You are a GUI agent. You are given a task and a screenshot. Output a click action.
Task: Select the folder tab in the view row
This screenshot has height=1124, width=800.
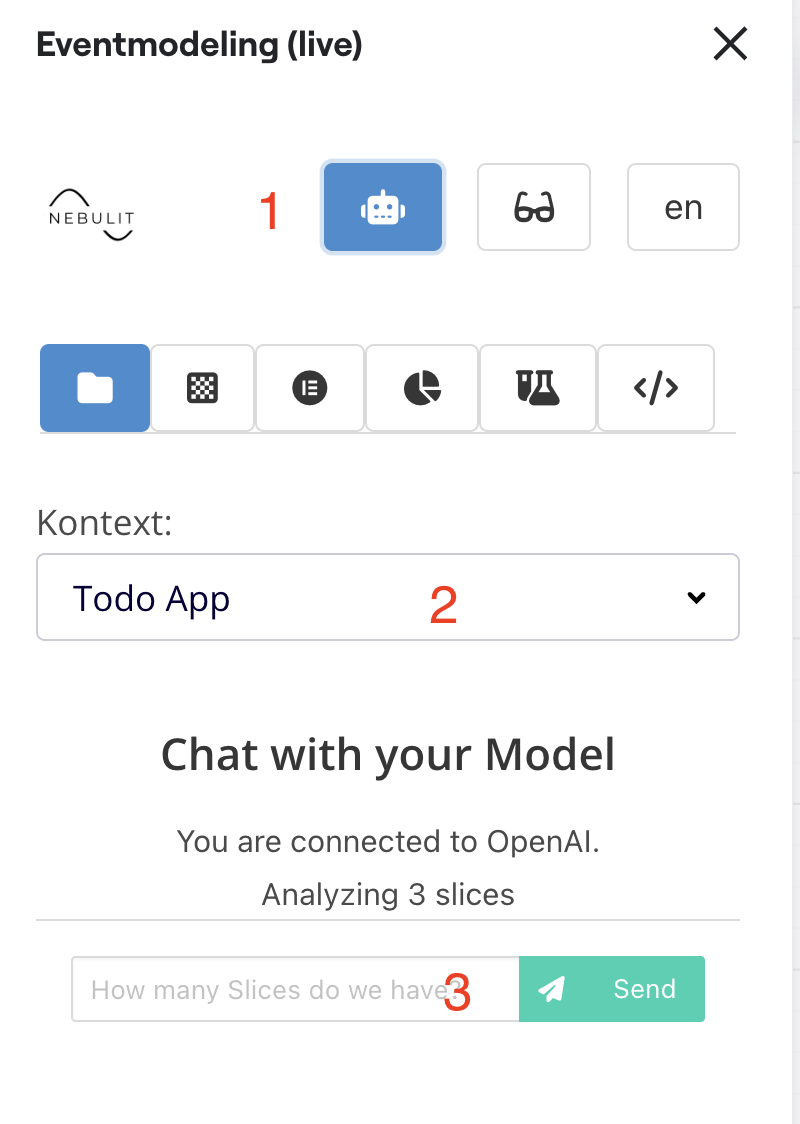click(x=95, y=388)
